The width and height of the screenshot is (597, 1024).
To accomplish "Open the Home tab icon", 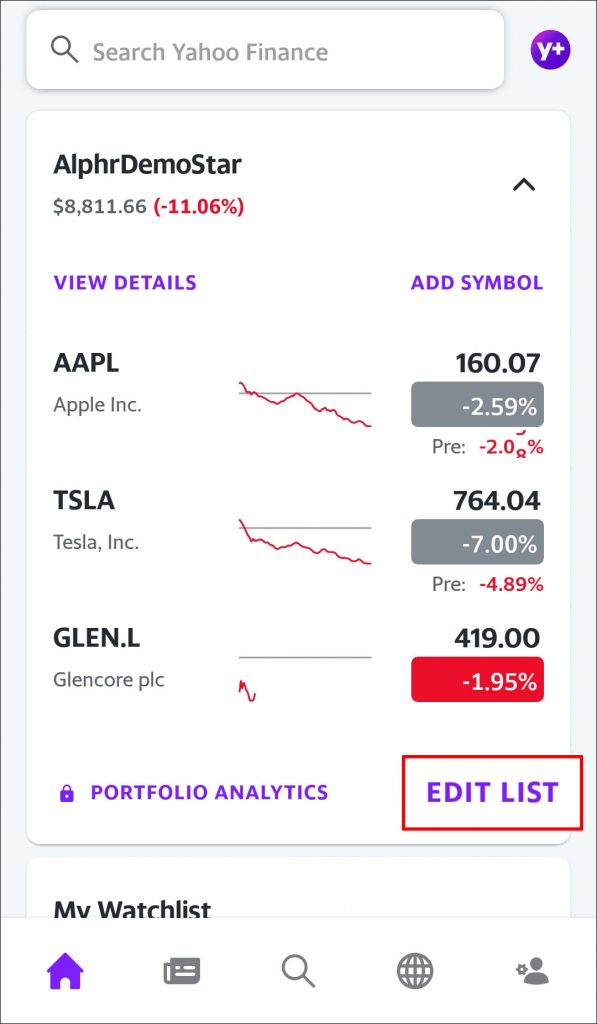I will point(64,969).
